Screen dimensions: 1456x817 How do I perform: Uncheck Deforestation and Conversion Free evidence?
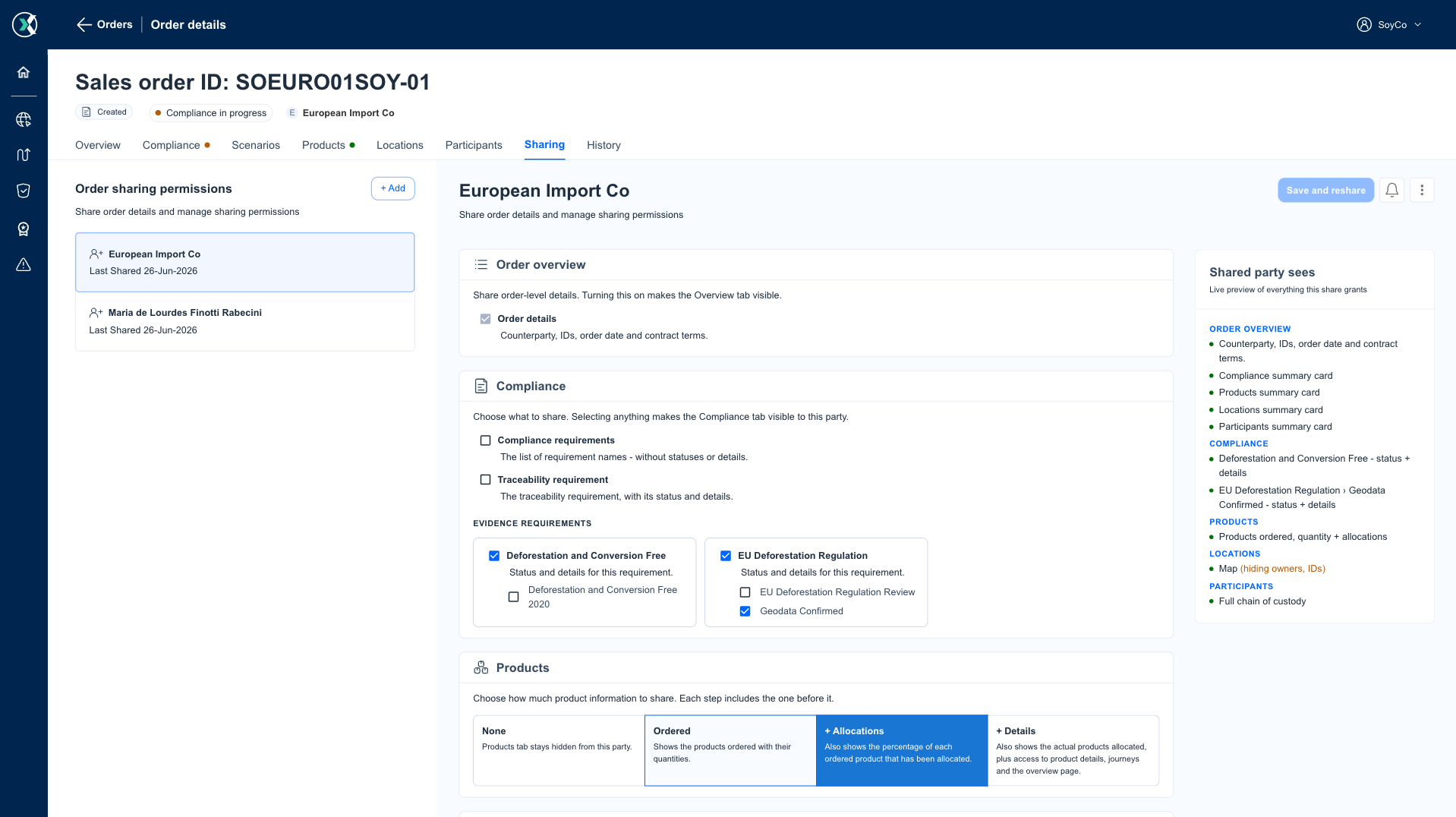(494, 556)
